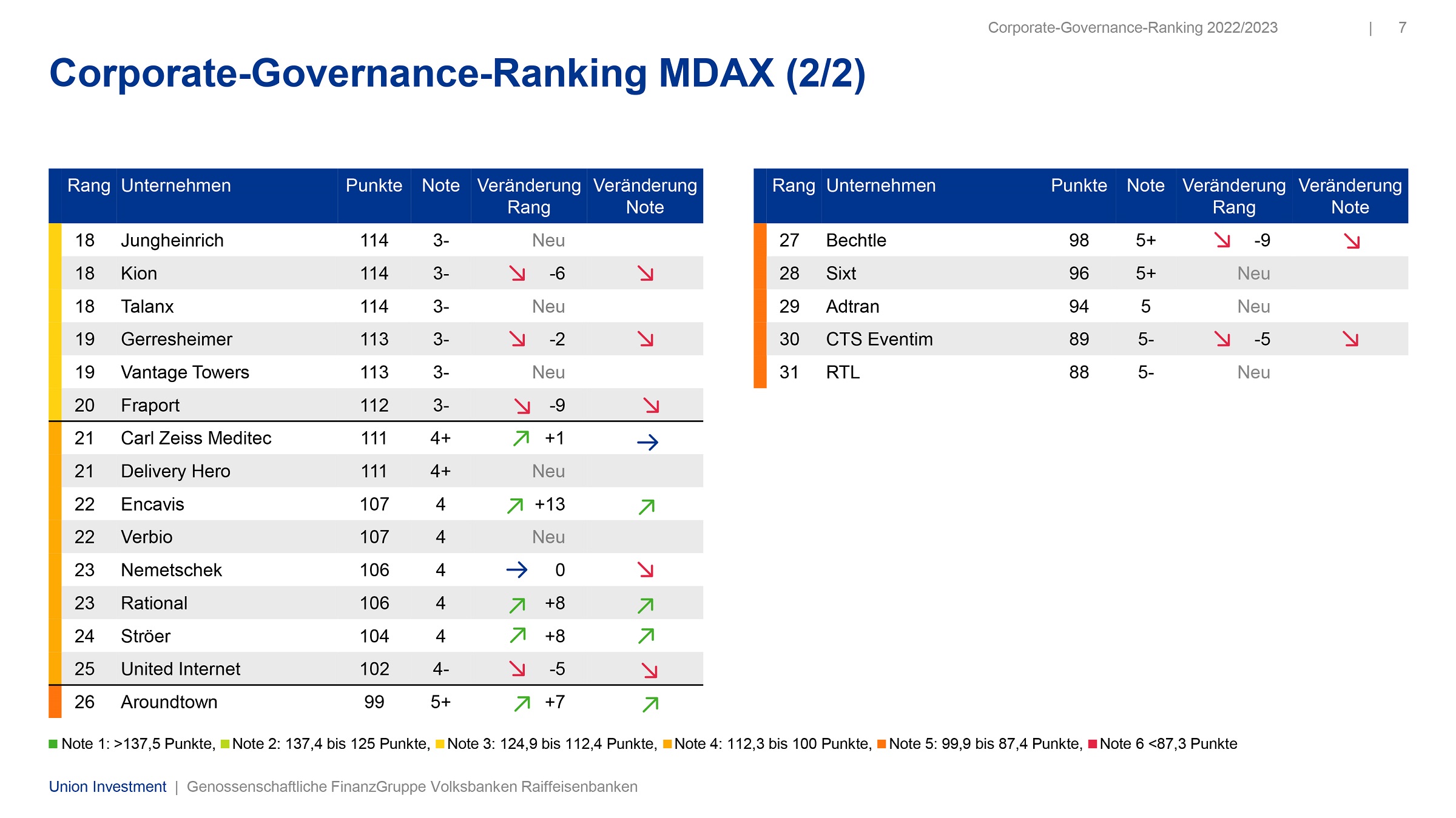Click Kion's red downward rank arrow
1456x818 pixels.
[x=517, y=273]
